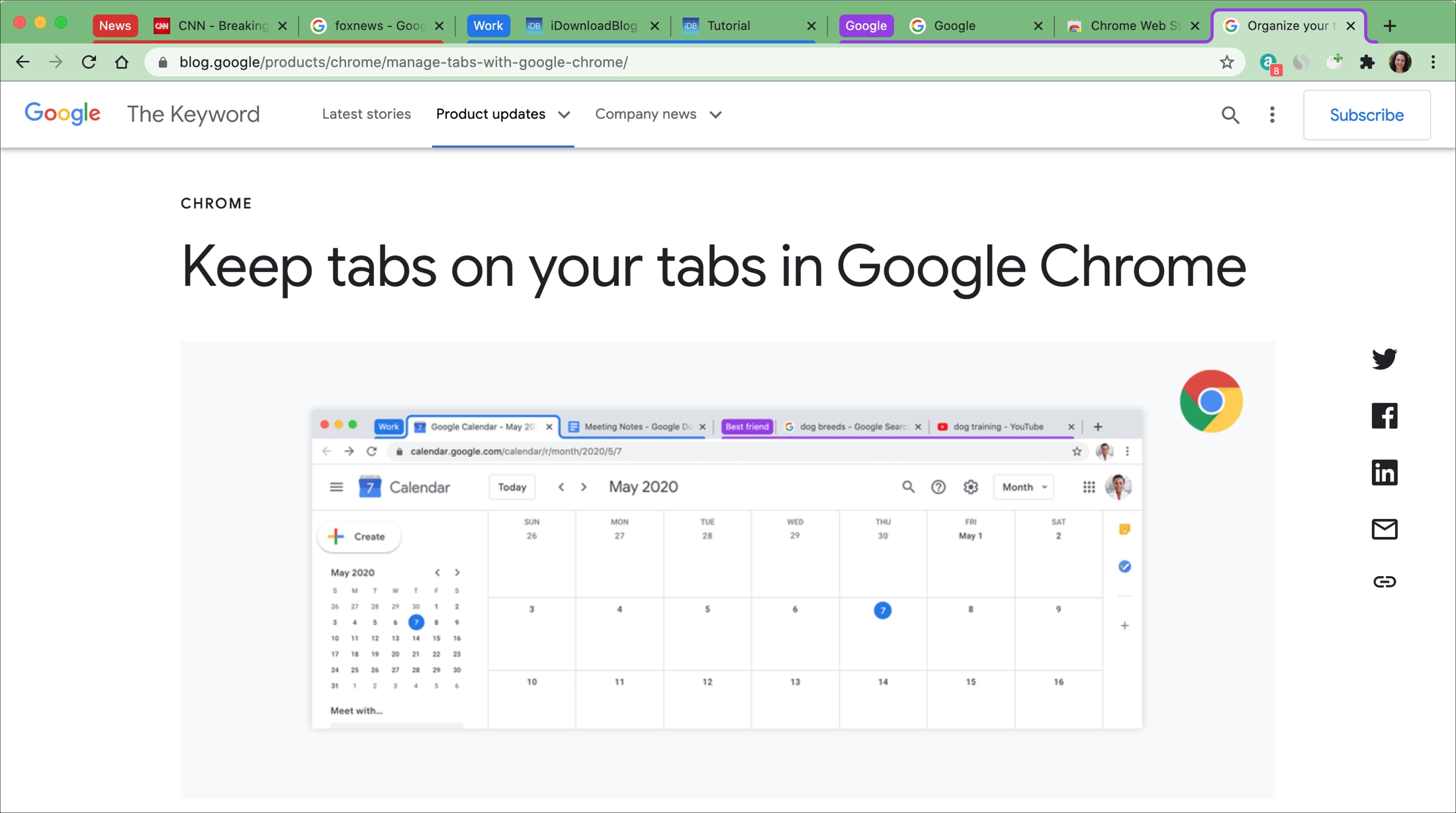Open the search on The Keyword site
The width and height of the screenshot is (1456, 813).
click(x=1230, y=115)
